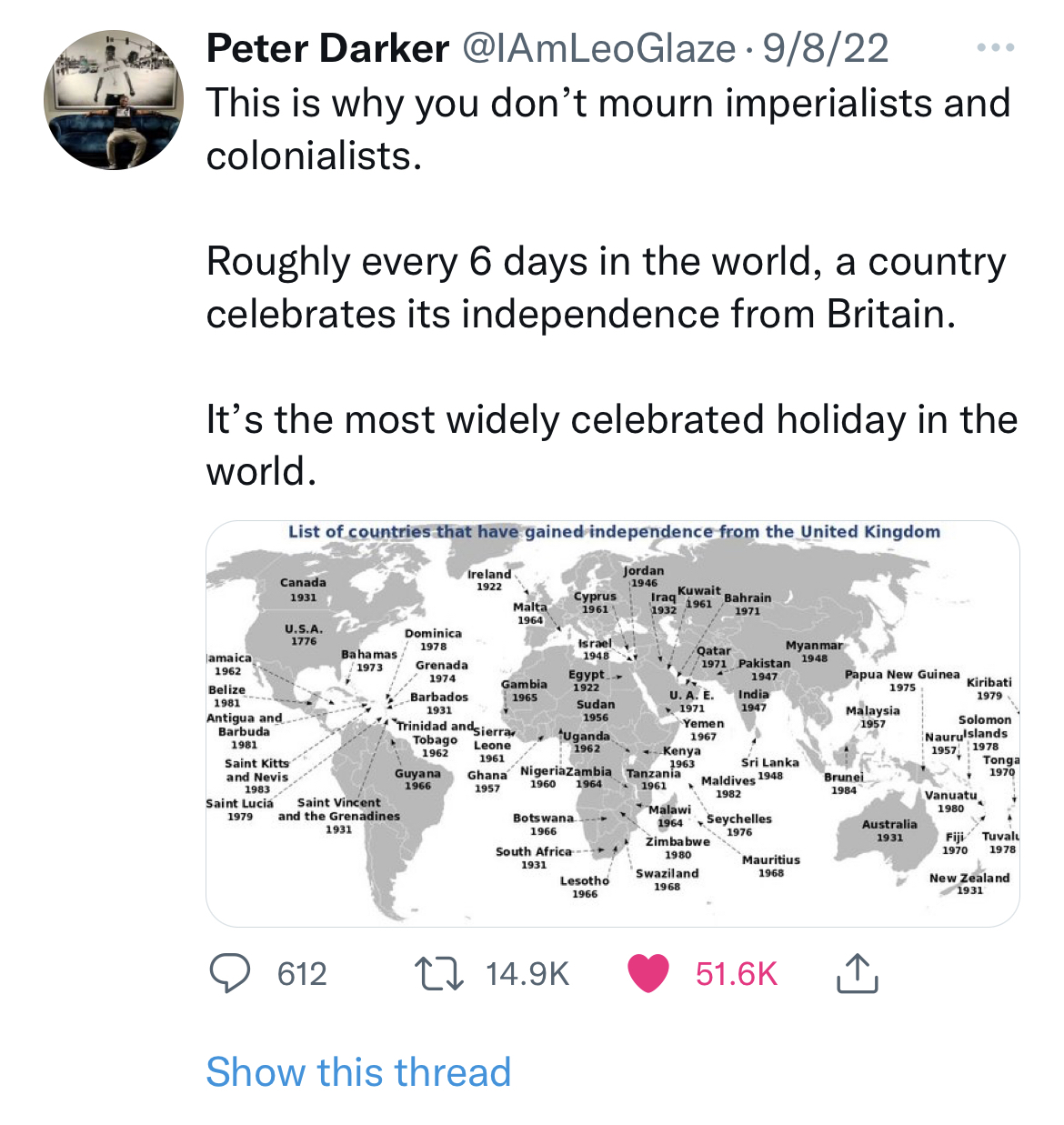Click the @IAmLeoGlaze handle
The width and height of the screenshot is (1064, 1125).
click(599, 48)
